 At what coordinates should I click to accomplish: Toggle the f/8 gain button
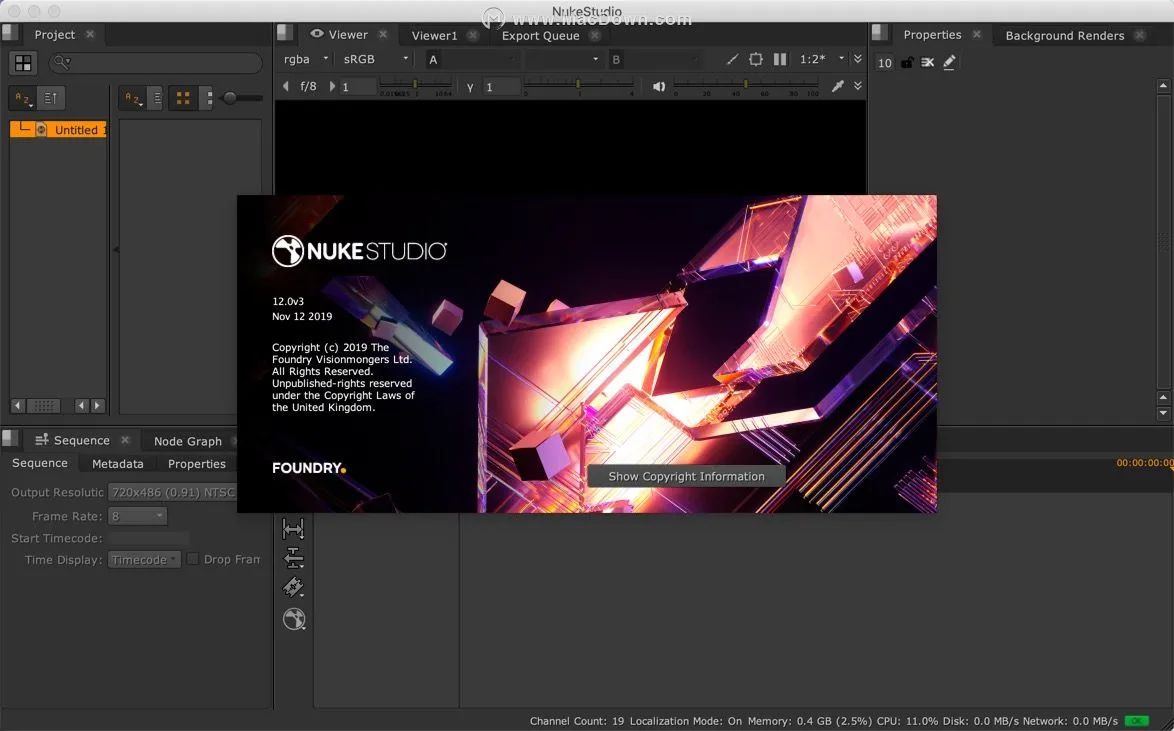(x=308, y=86)
